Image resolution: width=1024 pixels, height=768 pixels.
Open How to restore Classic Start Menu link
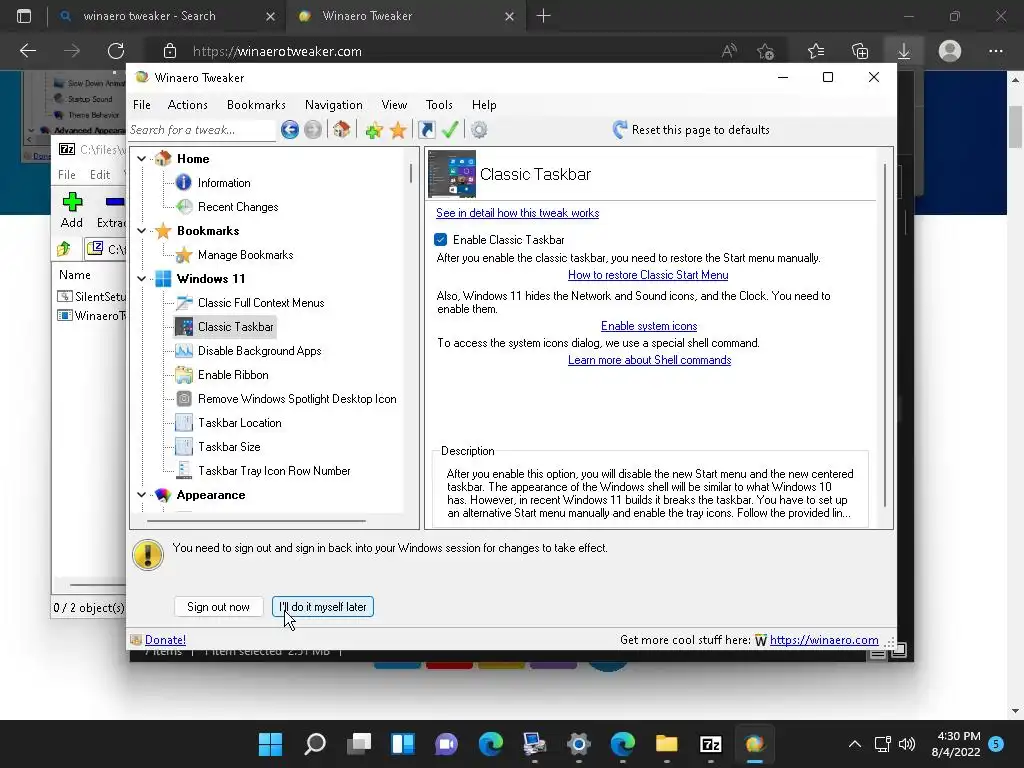point(648,275)
